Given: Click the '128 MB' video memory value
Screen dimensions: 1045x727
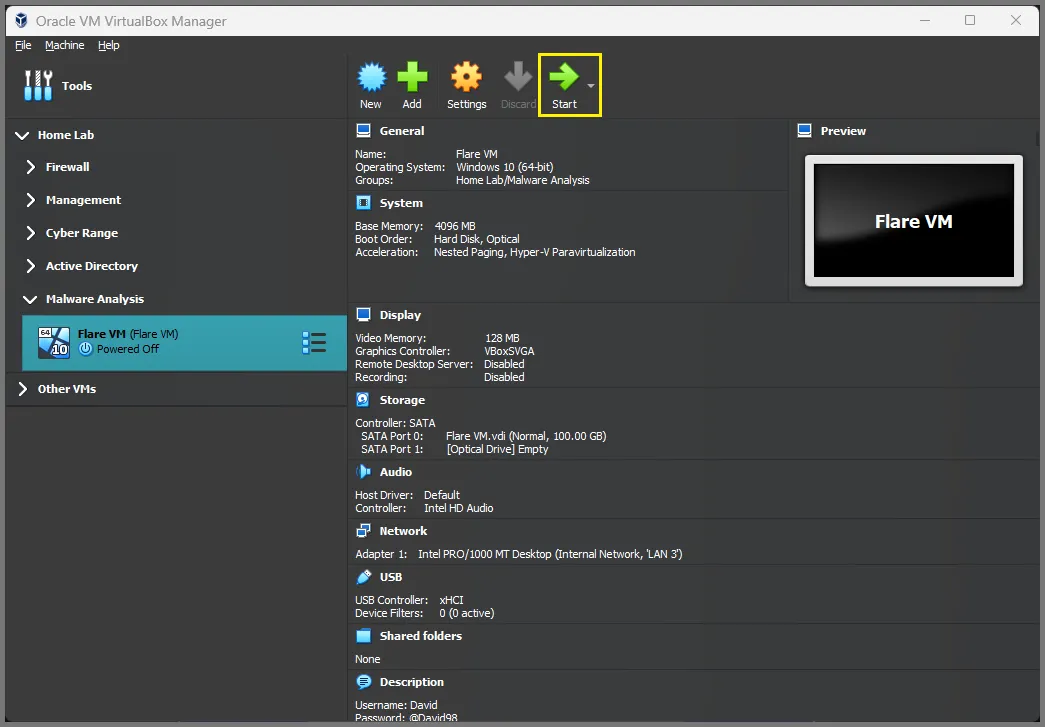Looking at the screenshot, I should 502,338.
